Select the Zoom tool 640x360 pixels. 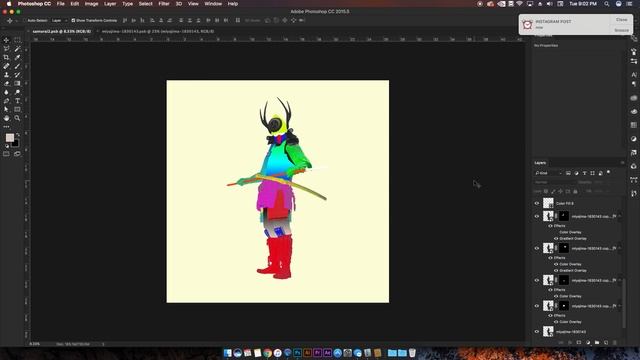tap(17, 118)
